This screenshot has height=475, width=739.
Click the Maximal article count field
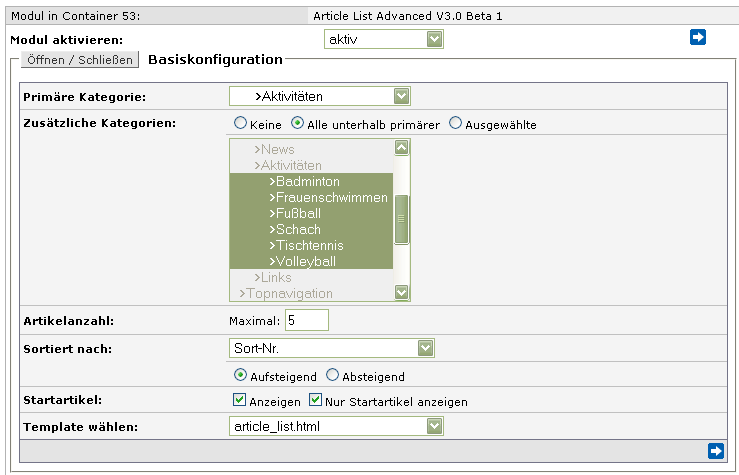click(x=306, y=320)
